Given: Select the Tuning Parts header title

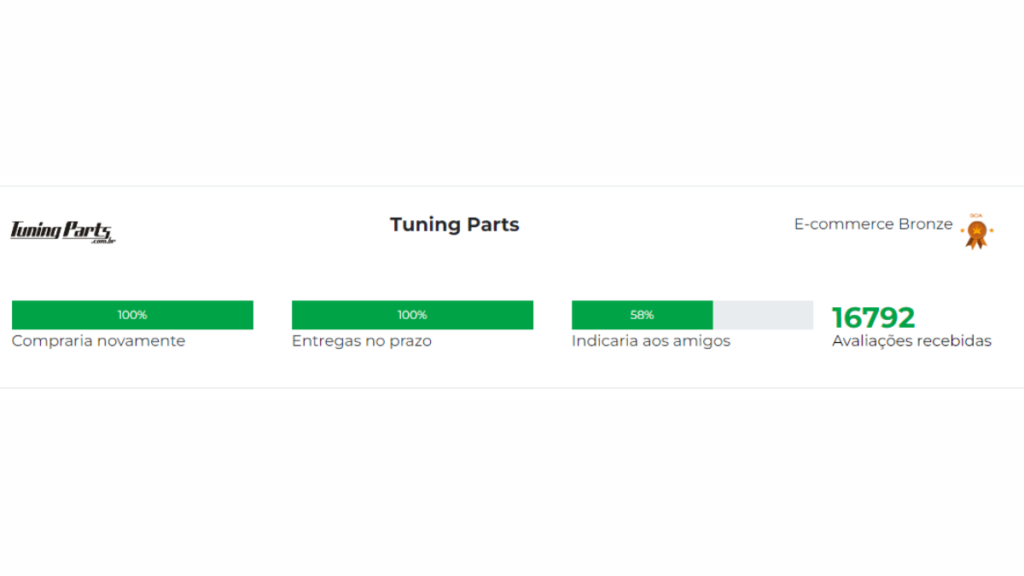Looking at the screenshot, I should tap(454, 224).
